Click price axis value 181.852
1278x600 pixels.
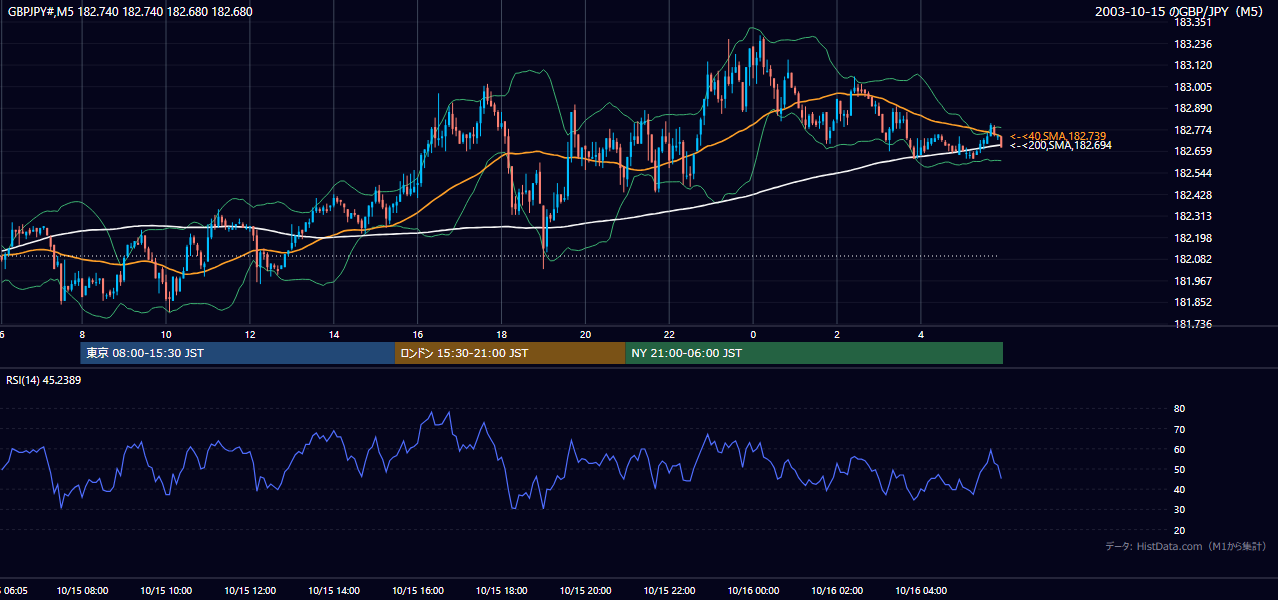tap(1193, 302)
